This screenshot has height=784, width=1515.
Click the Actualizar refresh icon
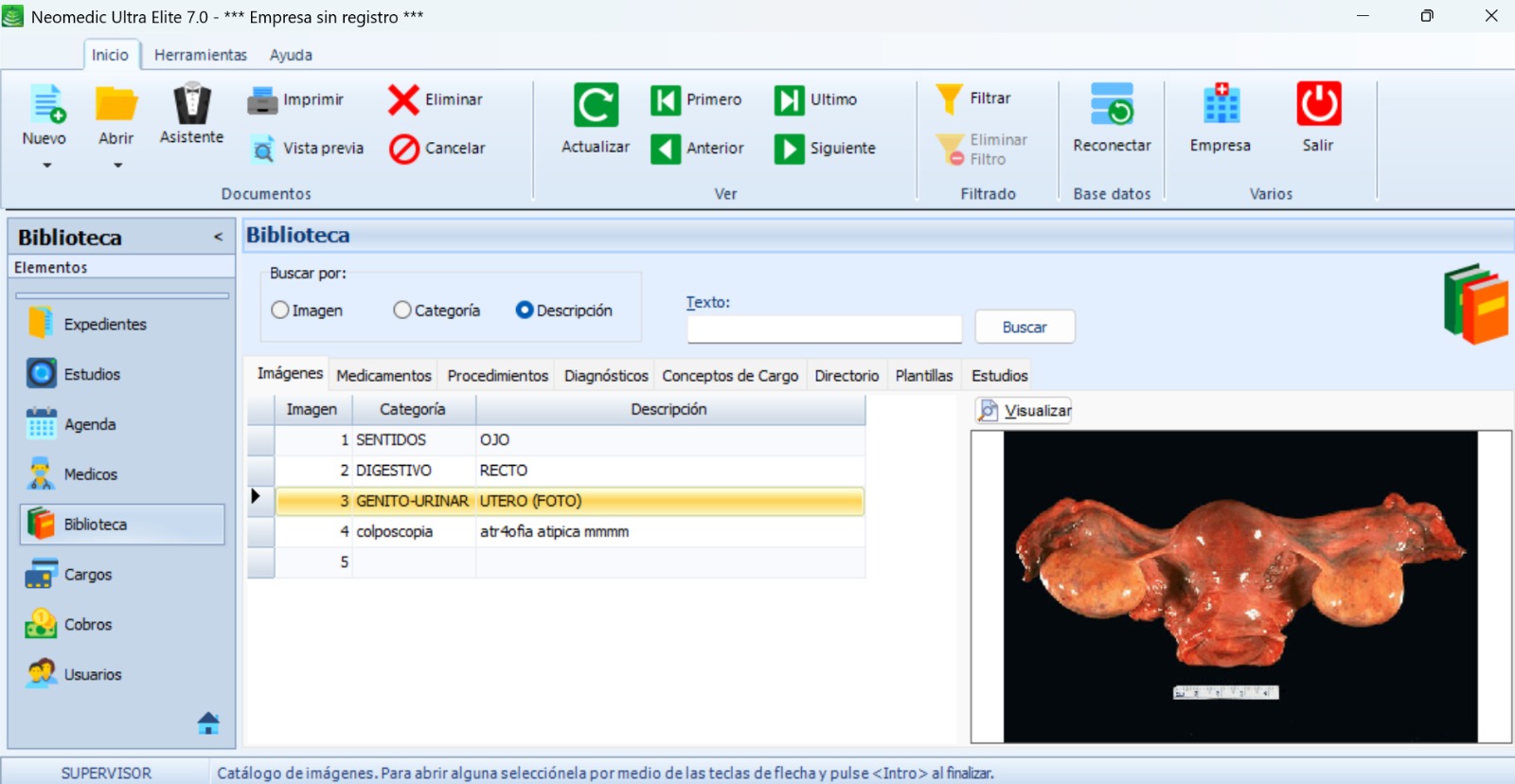tap(596, 105)
